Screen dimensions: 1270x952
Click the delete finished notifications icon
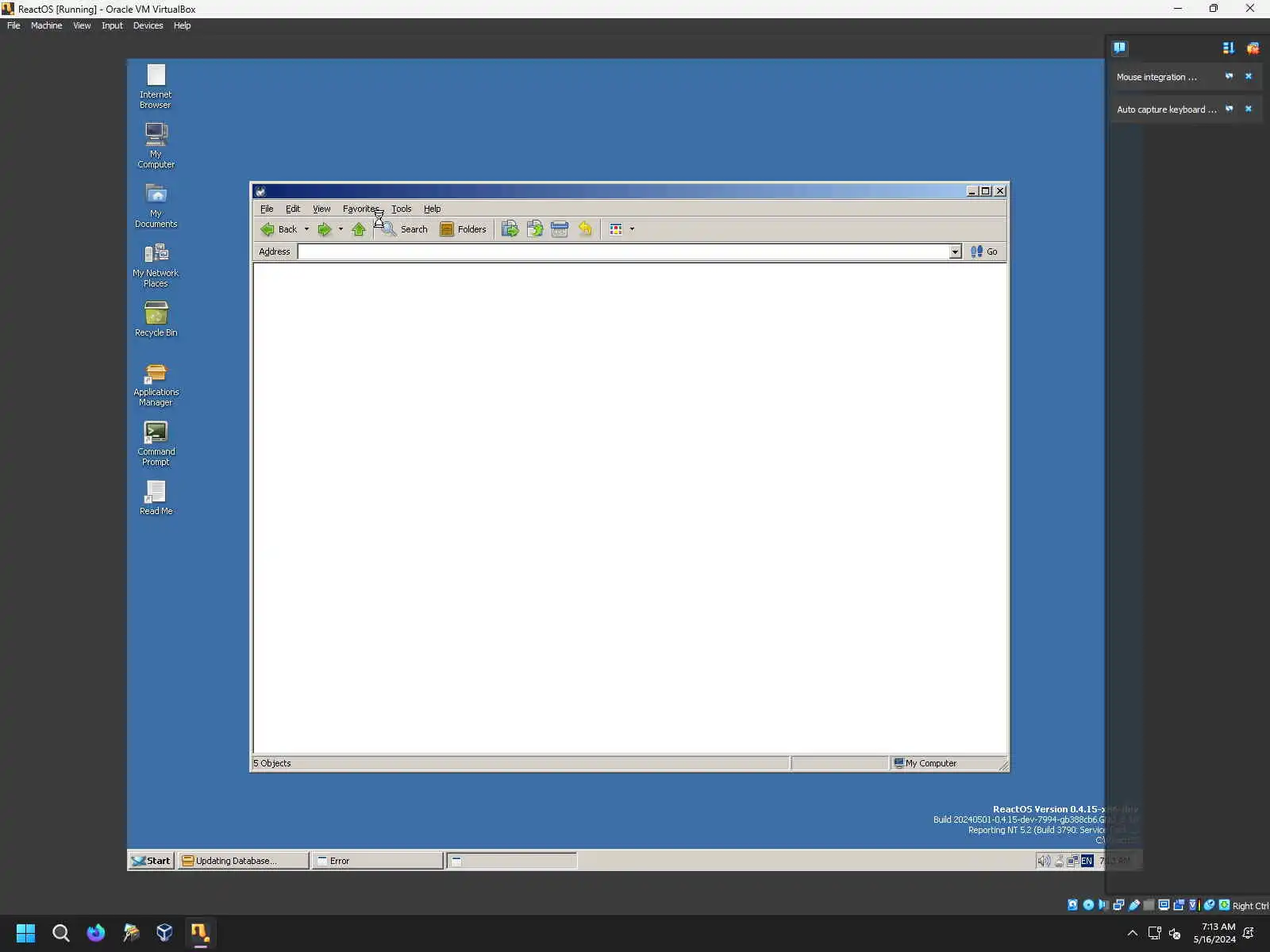pos(1253,48)
